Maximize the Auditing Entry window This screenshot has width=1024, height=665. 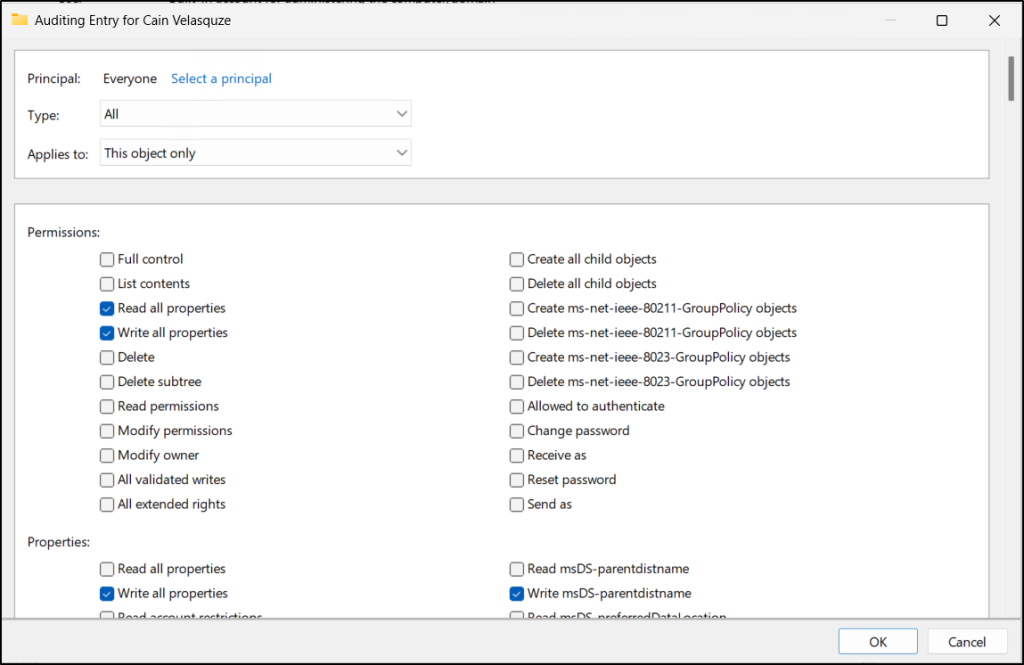[942, 20]
